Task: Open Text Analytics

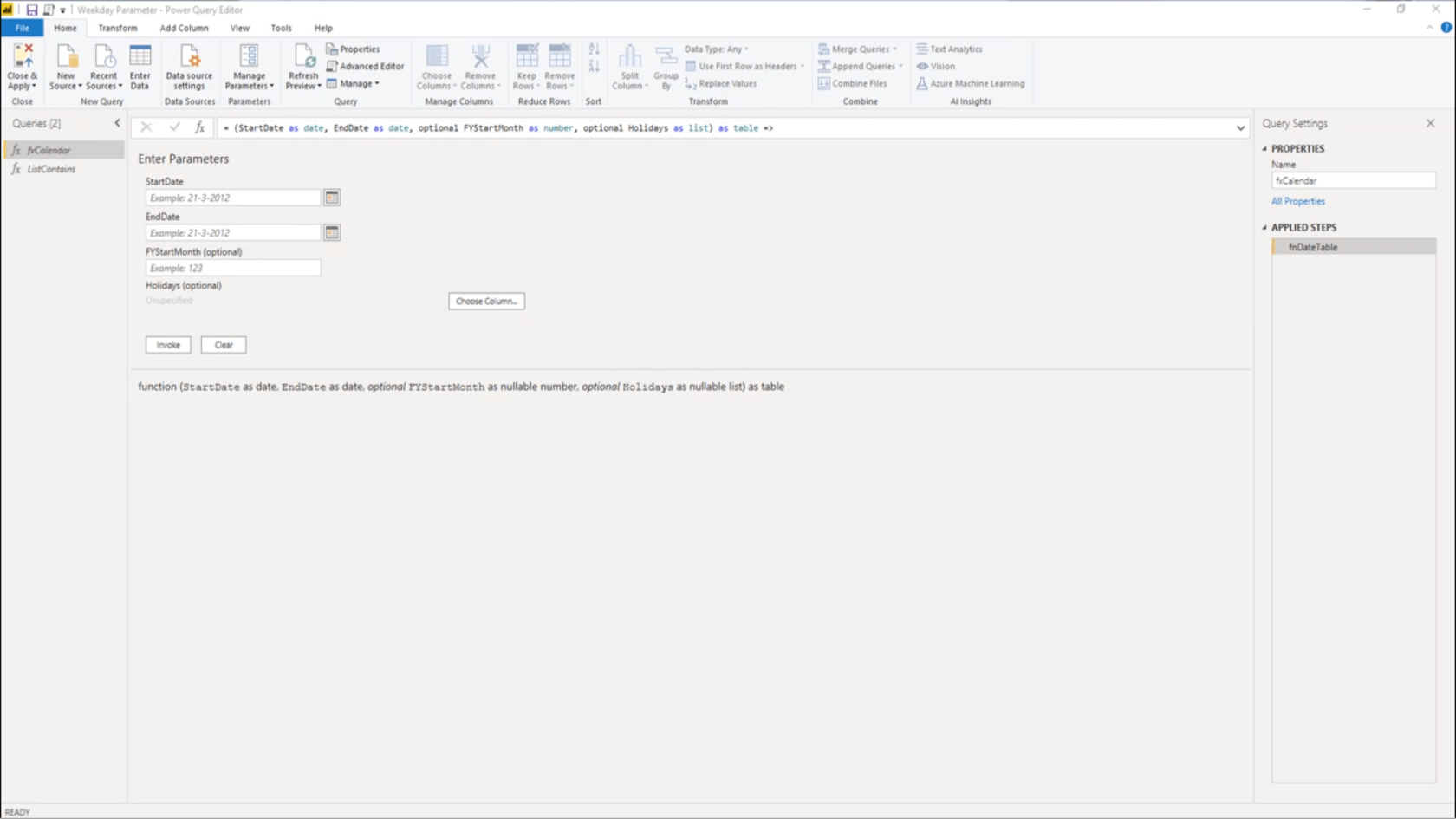Action: [x=949, y=49]
